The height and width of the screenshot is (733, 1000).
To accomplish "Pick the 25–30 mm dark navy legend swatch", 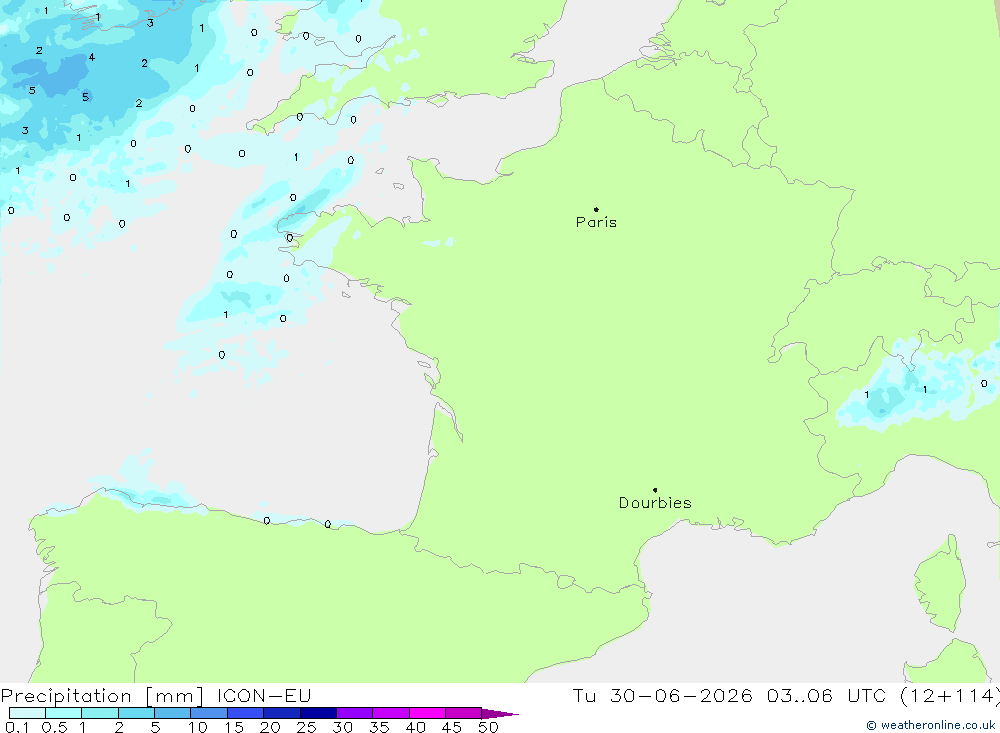I will pos(318,713).
